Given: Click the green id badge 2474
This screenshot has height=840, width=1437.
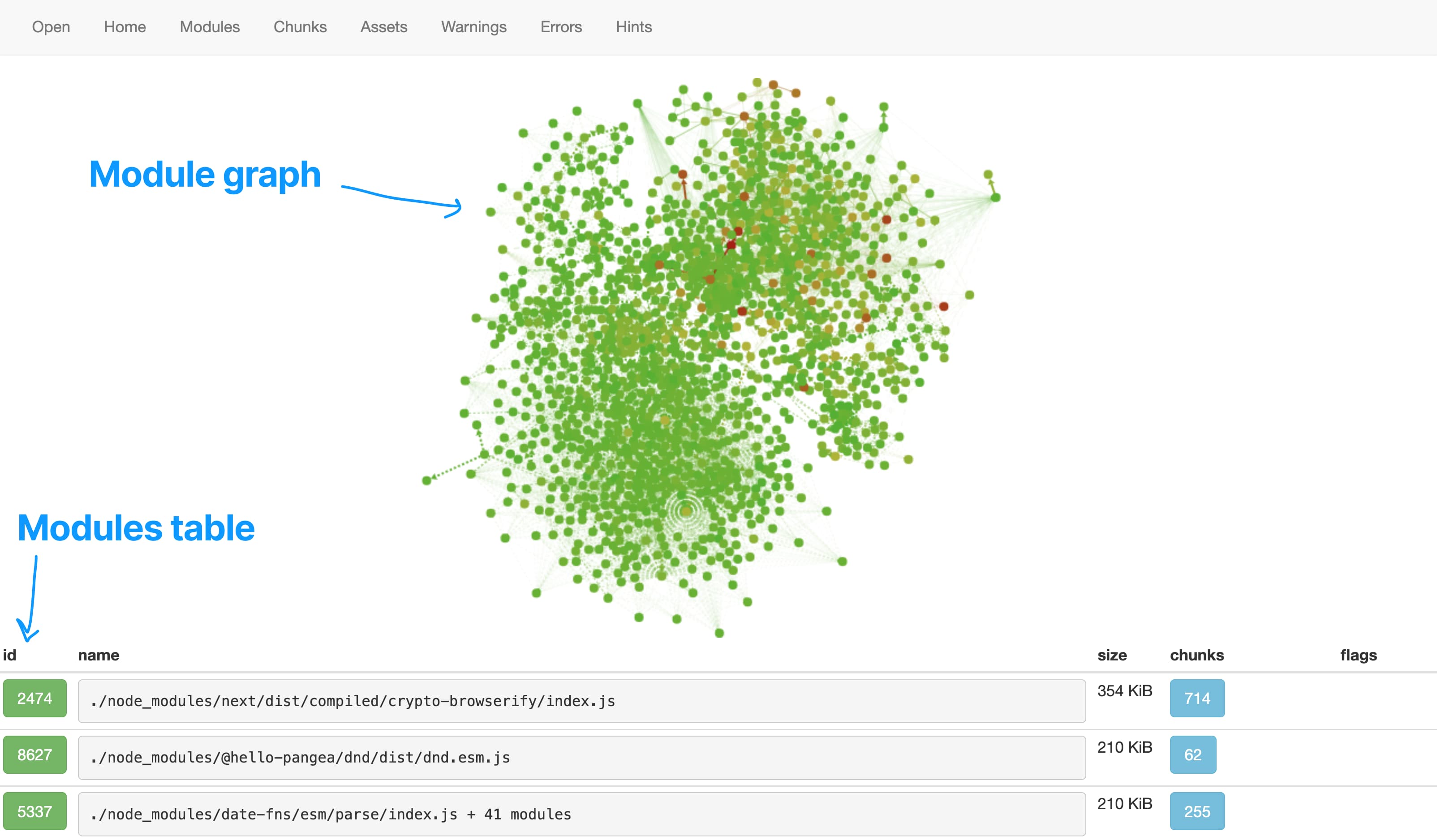Looking at the screenshot, I should click(34, 698).
